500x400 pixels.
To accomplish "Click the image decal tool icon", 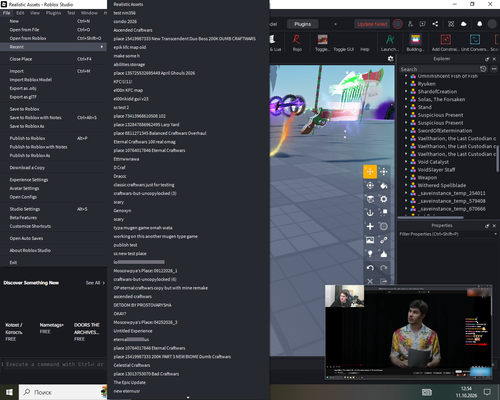I will click(x=370, y=240).
